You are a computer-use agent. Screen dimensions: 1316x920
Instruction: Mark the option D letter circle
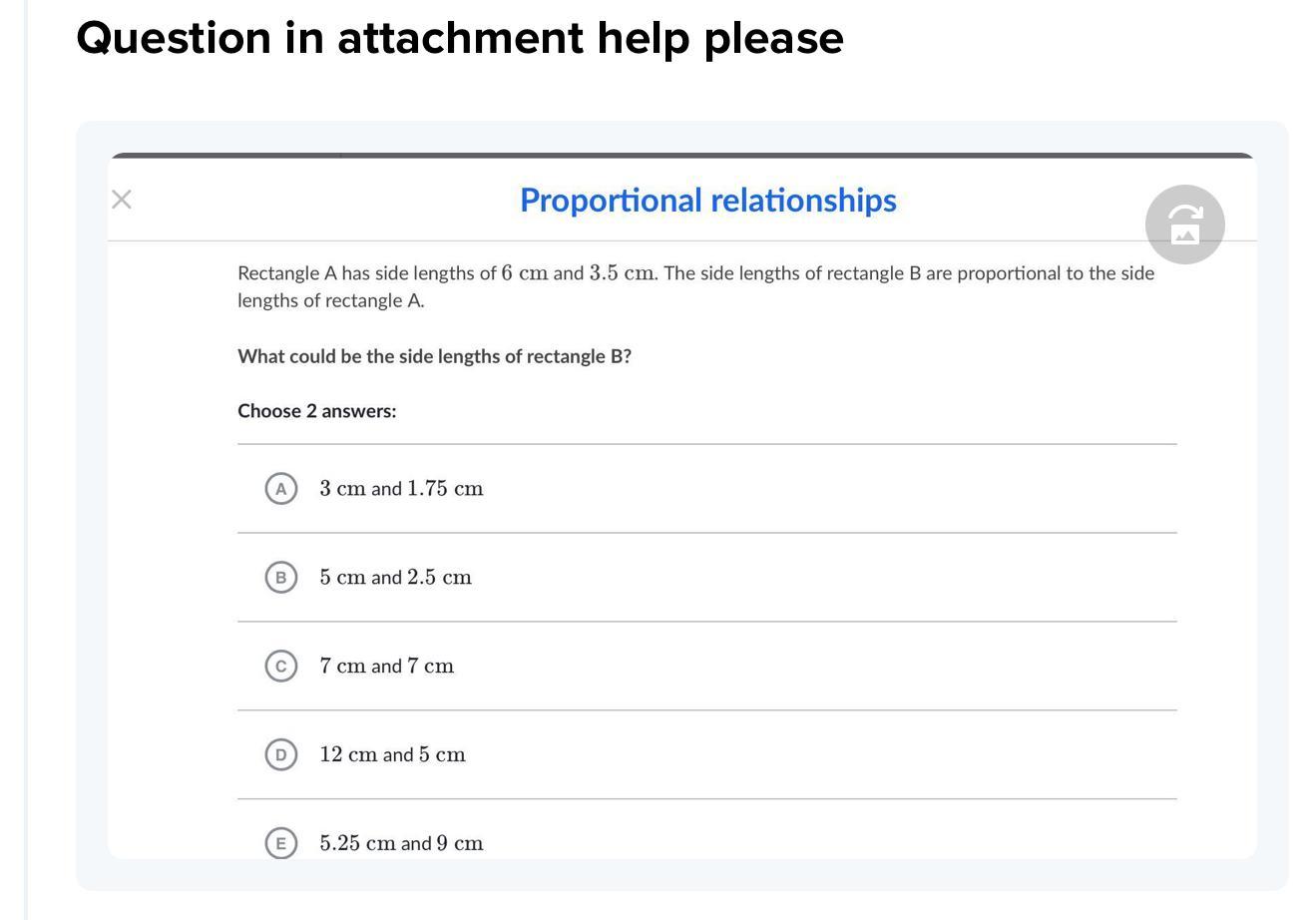pyautogui.click(x=281, y=755)
